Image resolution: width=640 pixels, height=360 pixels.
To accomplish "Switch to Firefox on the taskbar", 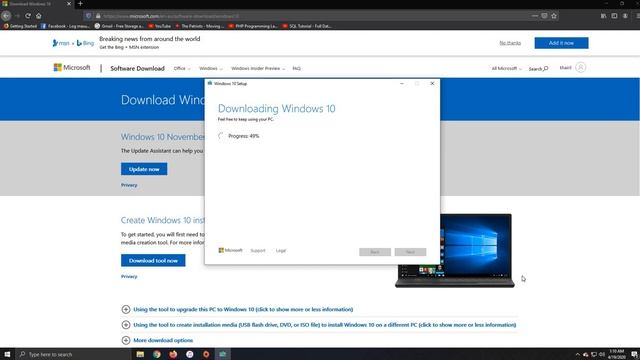I will (x=173, y=354).
